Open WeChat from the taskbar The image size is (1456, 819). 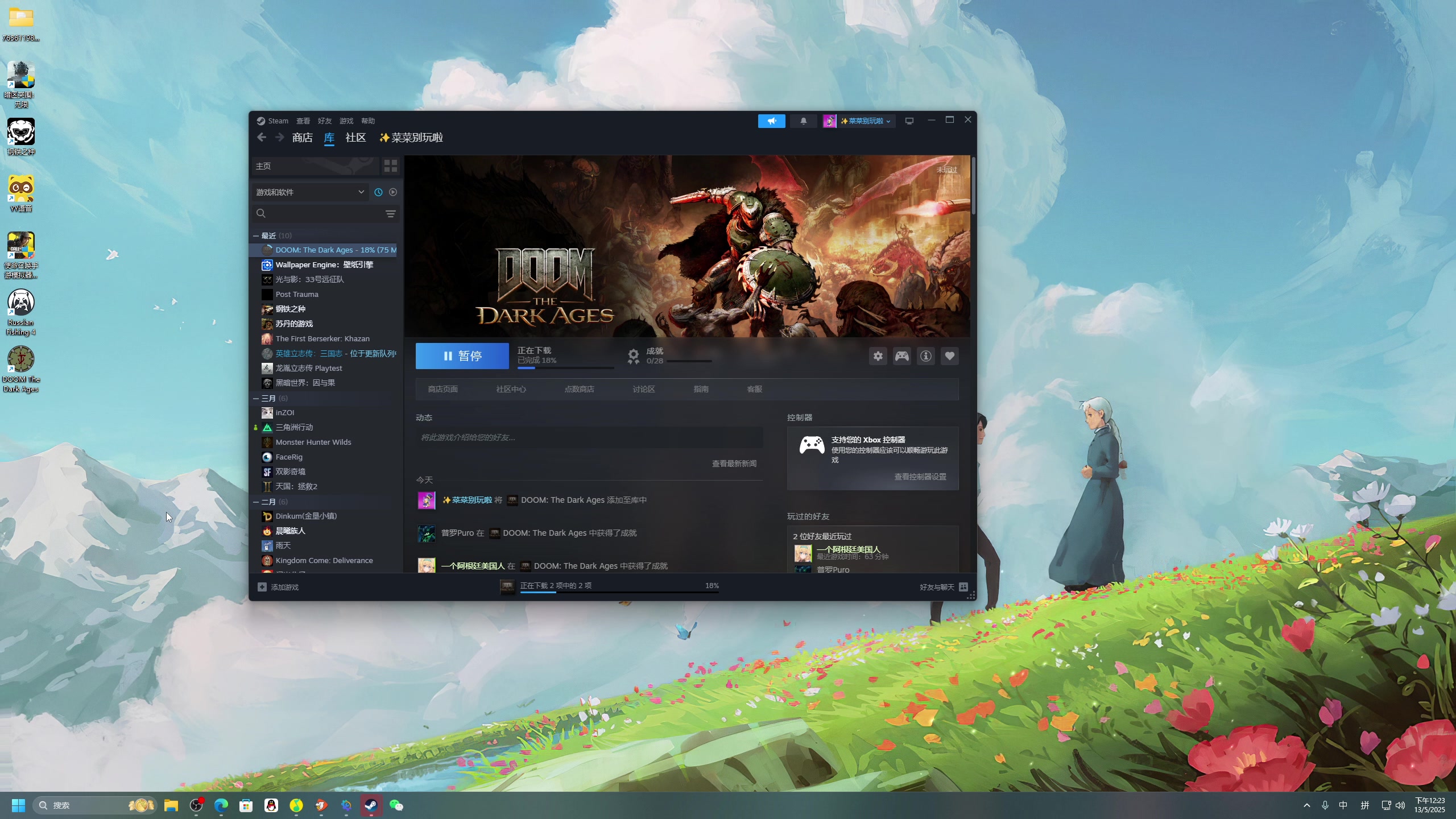[396, 805]
